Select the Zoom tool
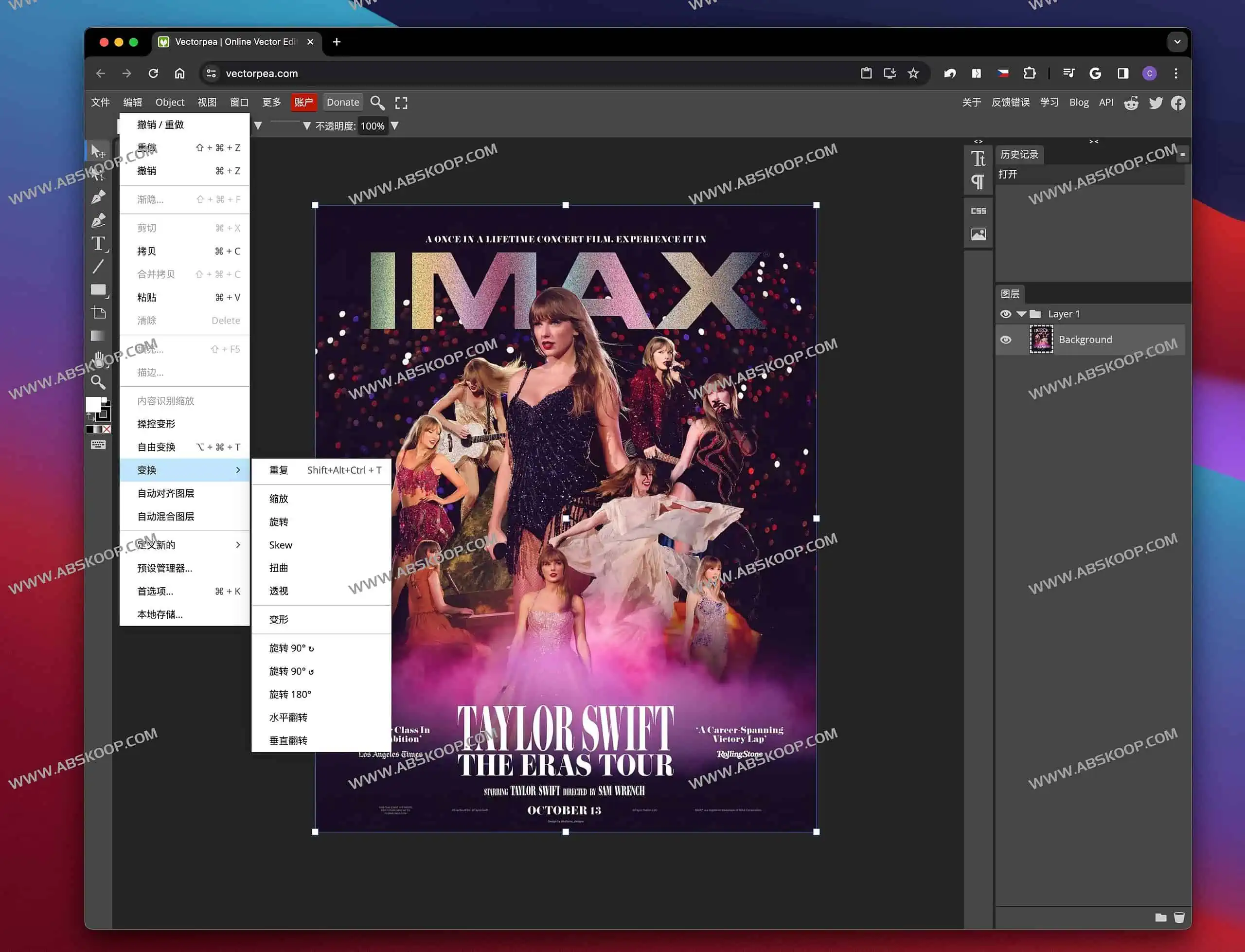Image resolution: width=1245 pixels, height=952 pixels. click(x=99, y=382)
